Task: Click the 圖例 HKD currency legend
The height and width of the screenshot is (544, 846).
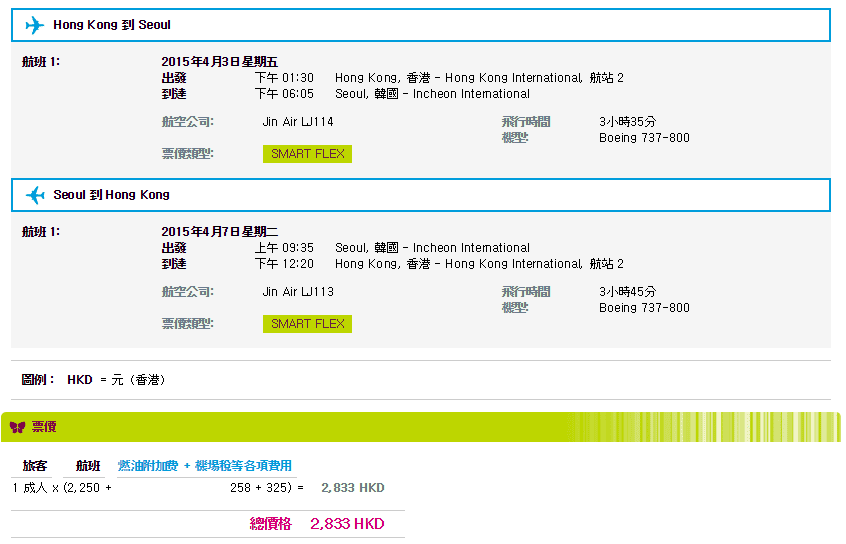Action: [x=93, y=380]
